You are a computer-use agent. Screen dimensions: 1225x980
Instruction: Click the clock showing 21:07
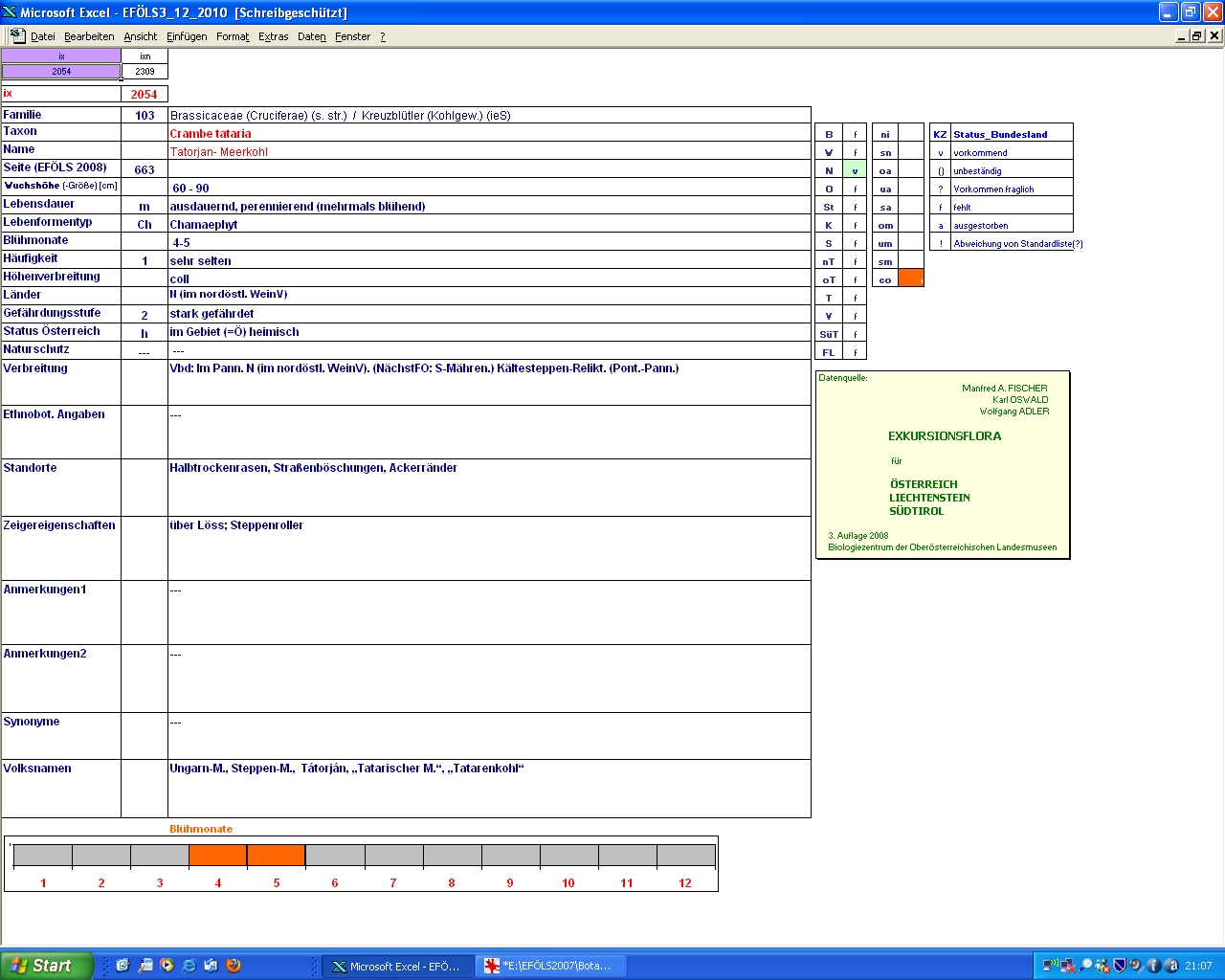pos(1198,966)
